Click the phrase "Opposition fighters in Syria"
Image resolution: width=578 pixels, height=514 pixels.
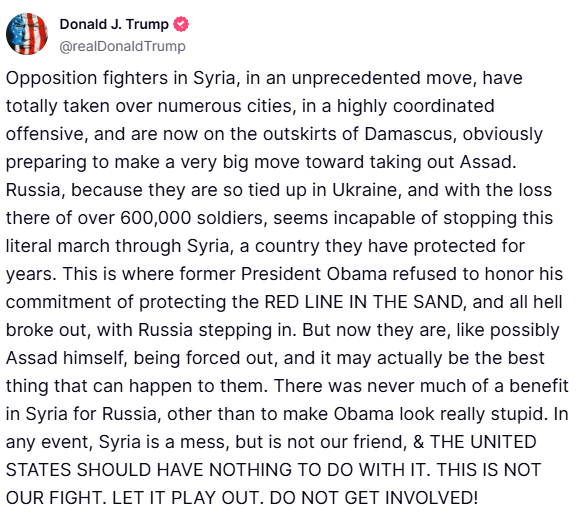coord(121,78)
